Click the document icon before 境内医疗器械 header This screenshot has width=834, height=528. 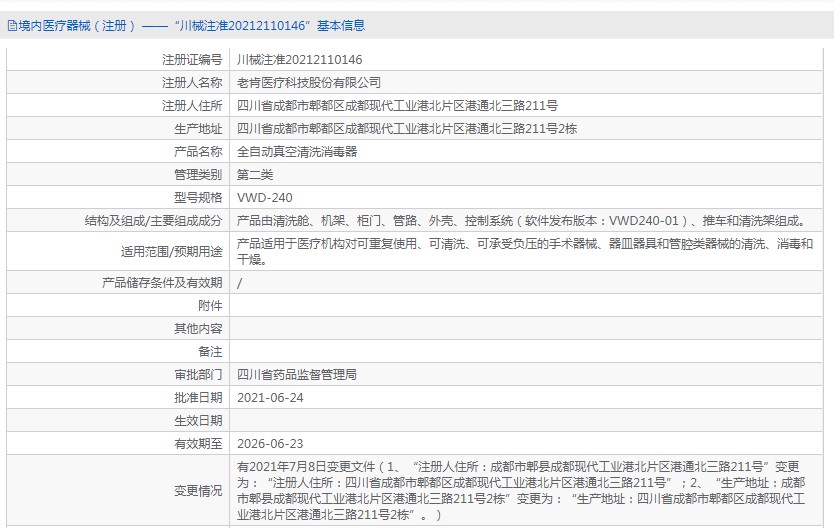(12, 26)
